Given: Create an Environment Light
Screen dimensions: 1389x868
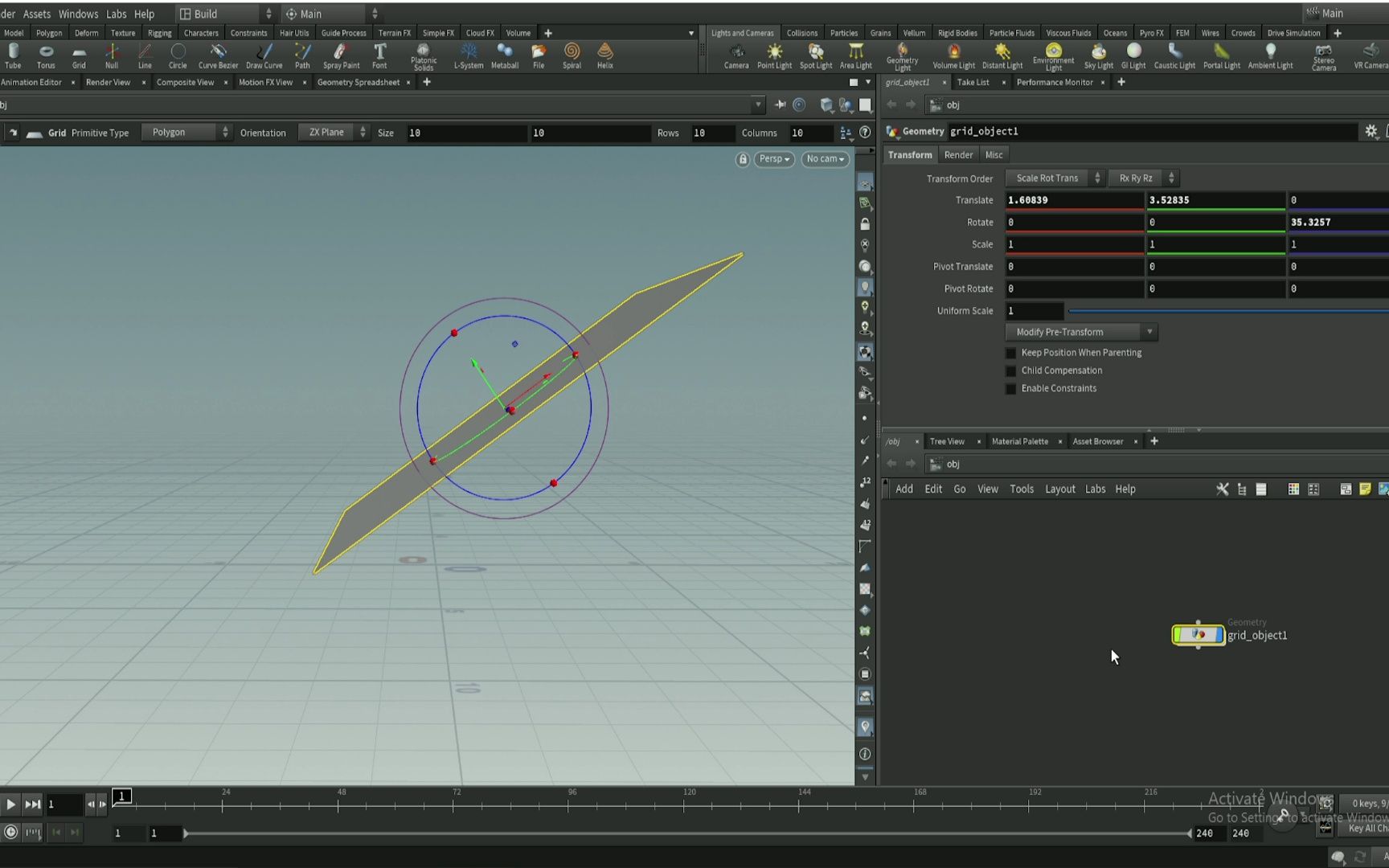Looking at the screenshot, I should tap(1053, 55).
